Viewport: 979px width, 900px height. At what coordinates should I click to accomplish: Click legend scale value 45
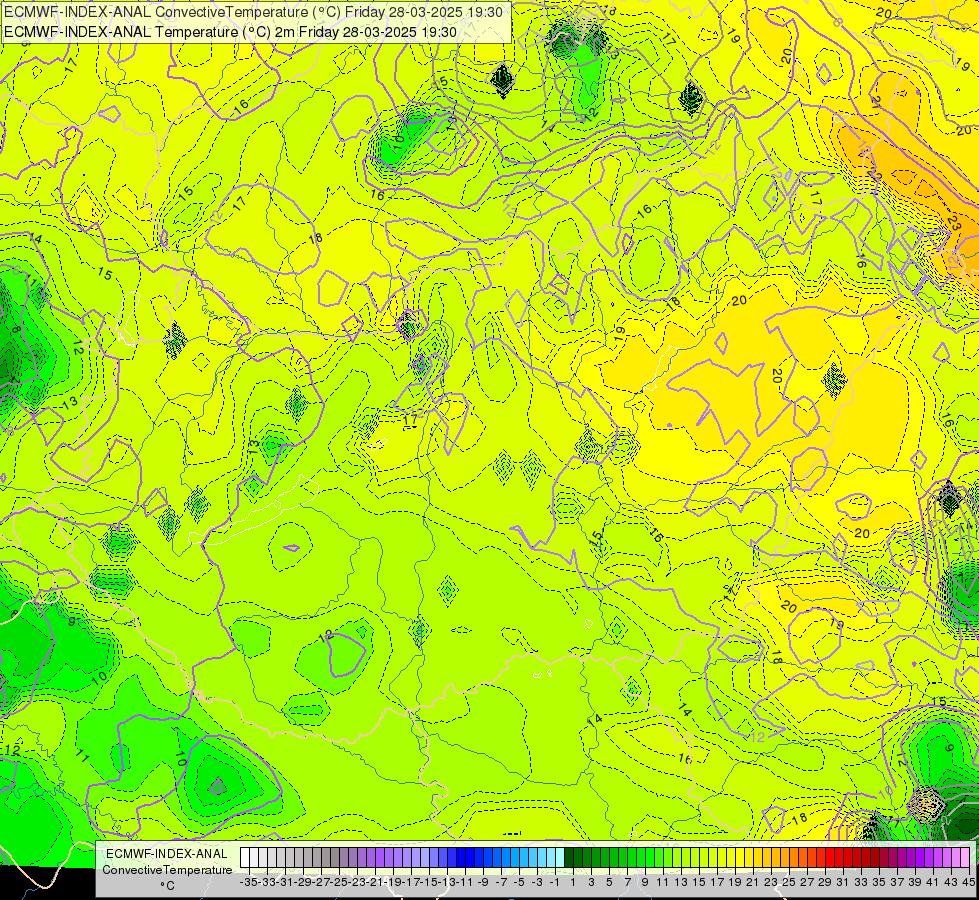coord(968,882)
